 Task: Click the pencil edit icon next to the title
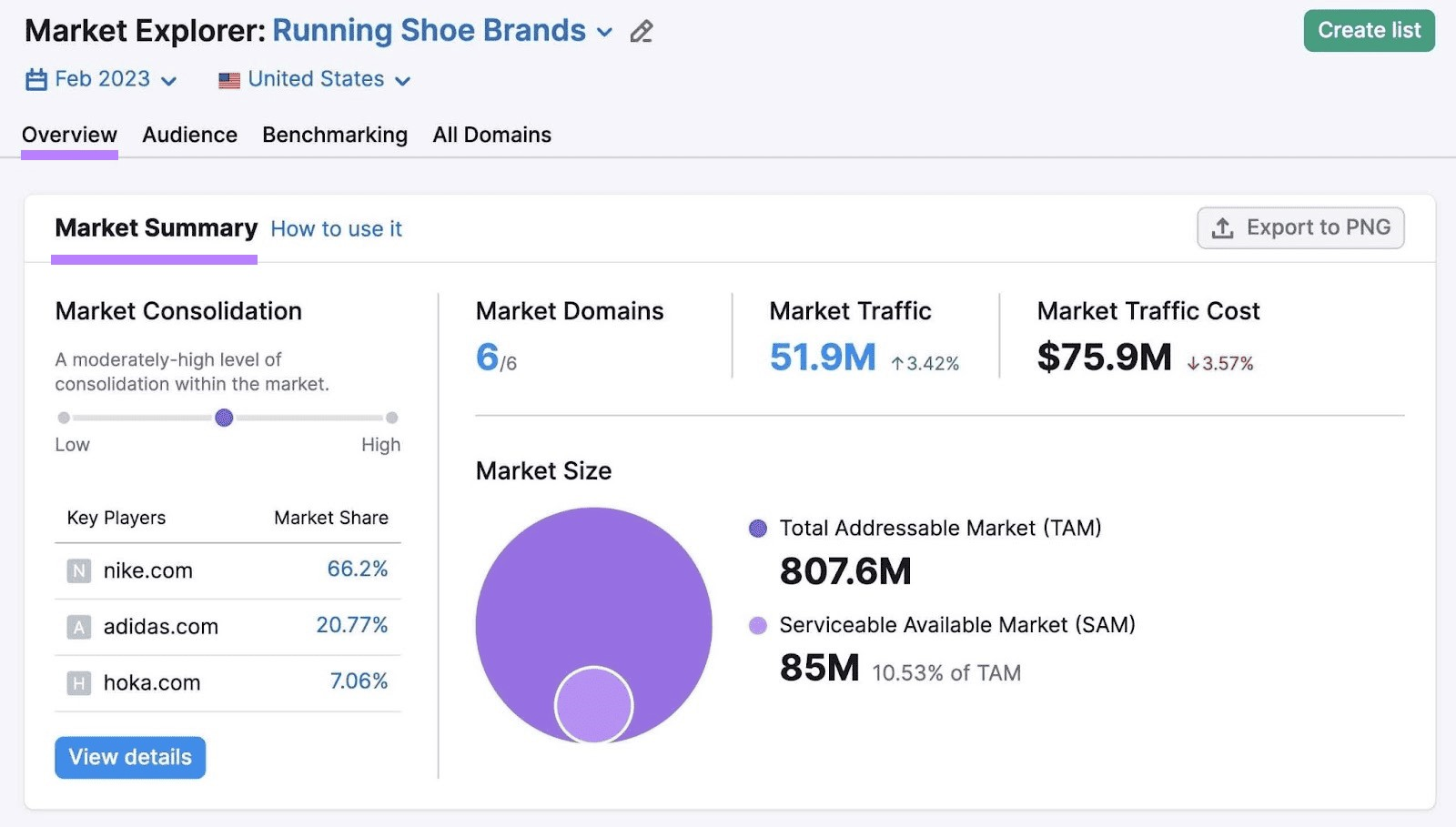[x=642, y=30]
